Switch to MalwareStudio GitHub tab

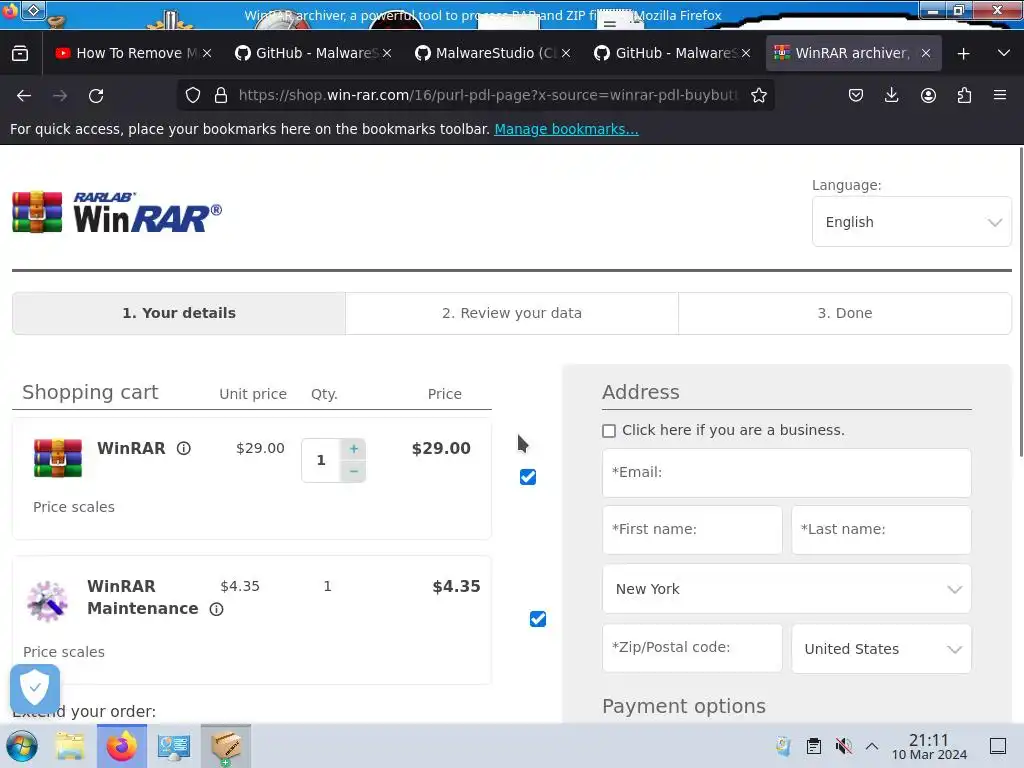pyautogui.click(x=493, y=53)
